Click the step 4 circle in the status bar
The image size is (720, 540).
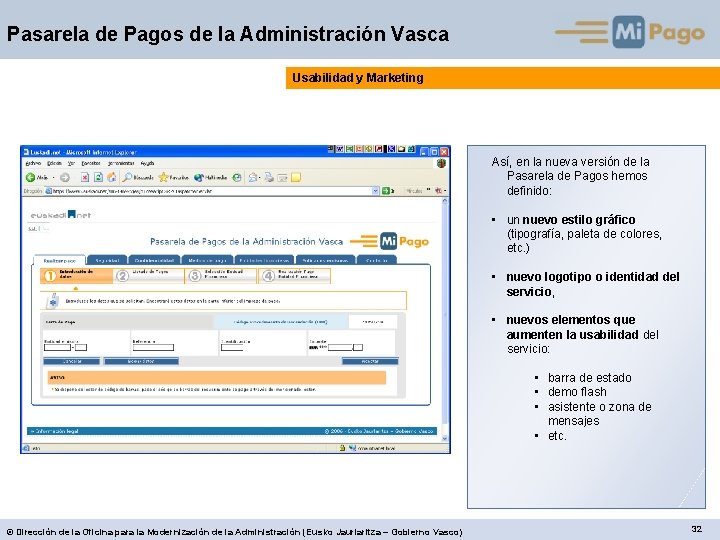tap(268, 276)
